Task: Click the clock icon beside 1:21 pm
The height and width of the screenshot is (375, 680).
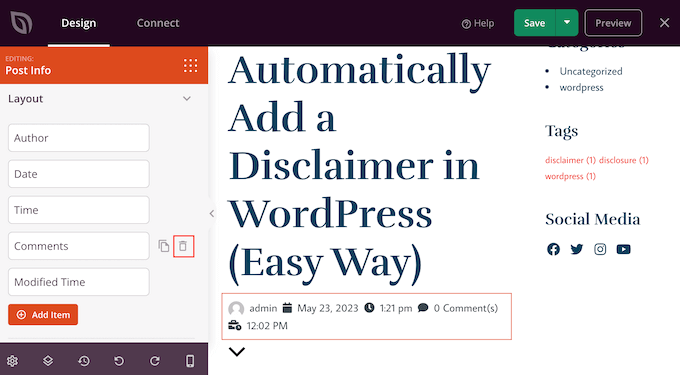Action: point(369,308)
